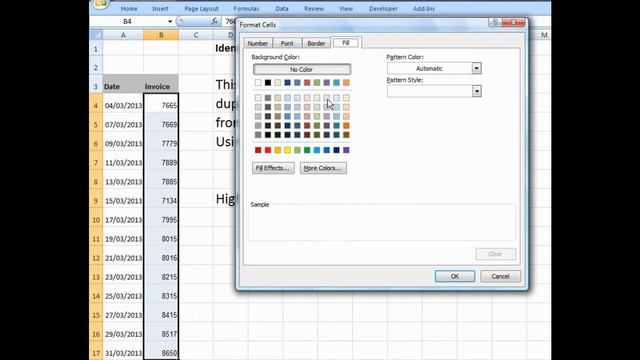
Task: Select the Fill tab
Action: click(x=345, y=43)
